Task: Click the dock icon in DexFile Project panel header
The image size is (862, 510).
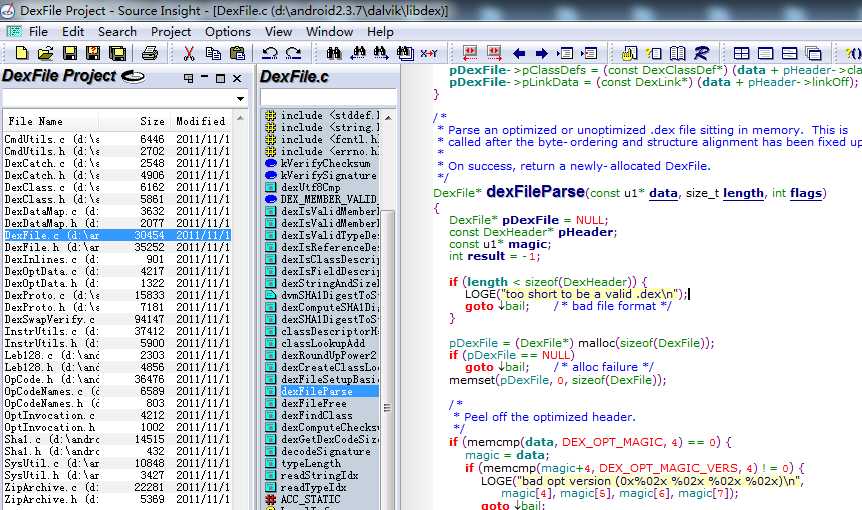Action: pos(189,78)
